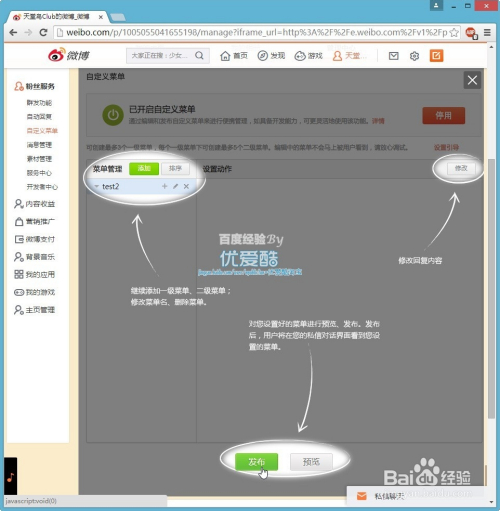The height and width of the screenshot is (511, 500).
Task: Select 服务中心 in the sidebar
Action: coord(39,173)
